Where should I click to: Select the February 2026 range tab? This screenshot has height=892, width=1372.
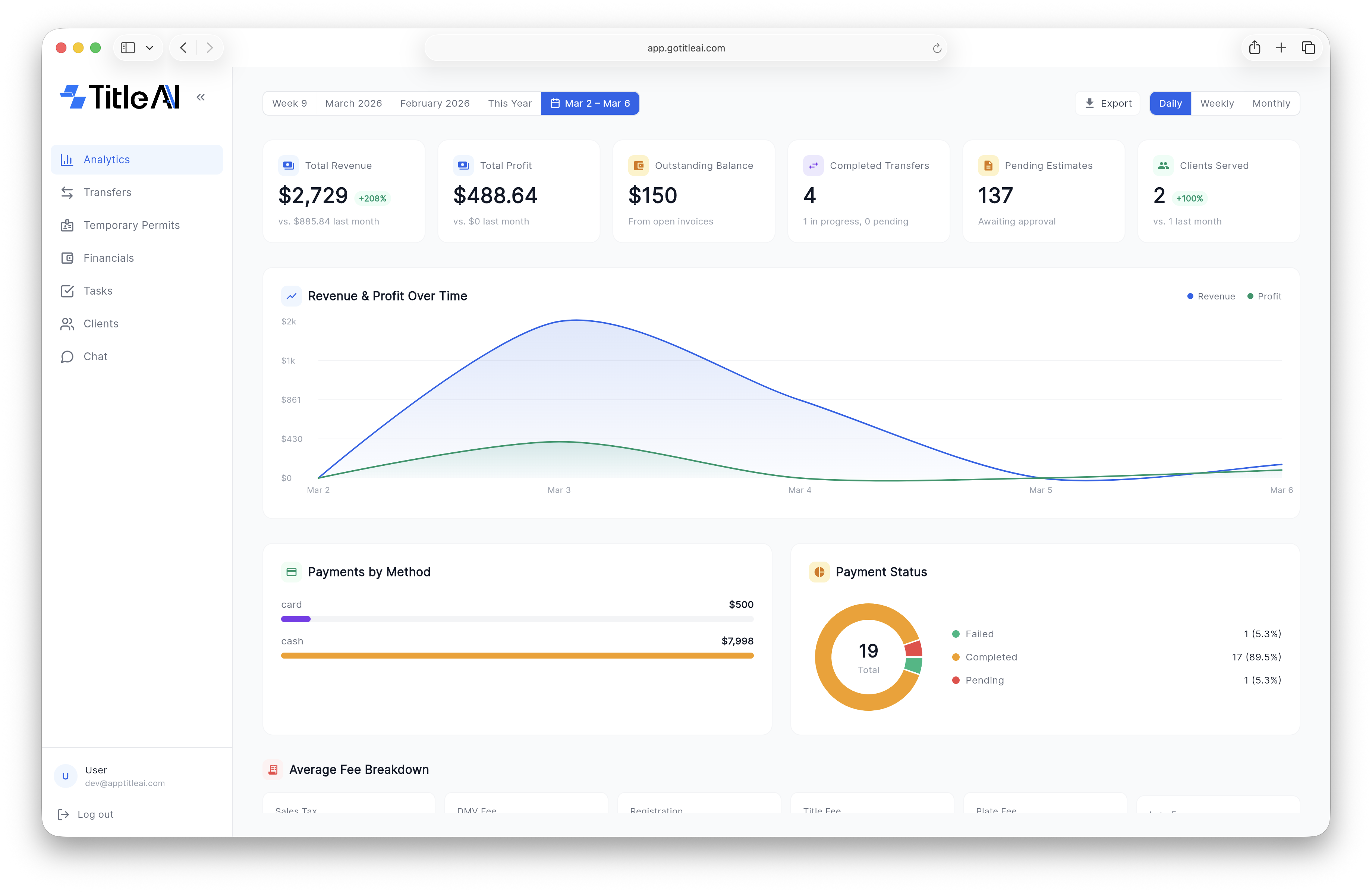435,104
